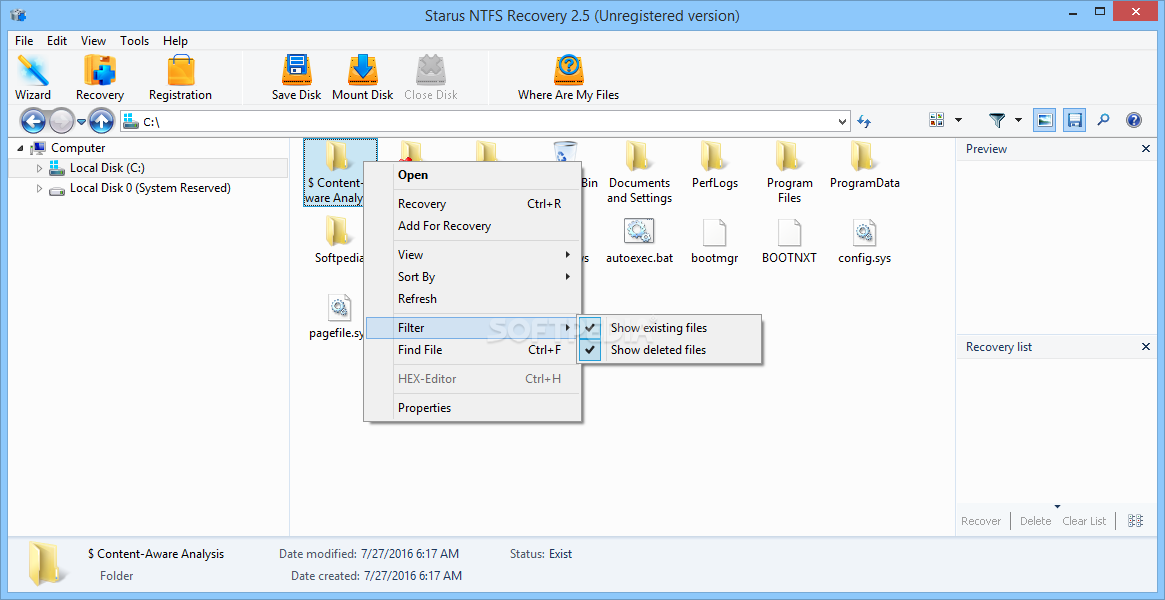Select the autoexec.bat file
The image size is (1165, 600).
coord(639,241)
